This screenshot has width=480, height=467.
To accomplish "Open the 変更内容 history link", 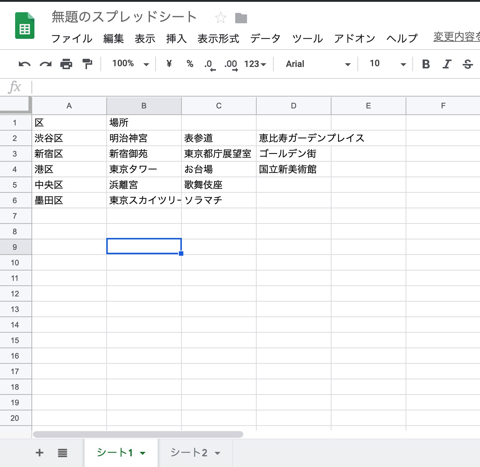I will (x=456, y=37).
